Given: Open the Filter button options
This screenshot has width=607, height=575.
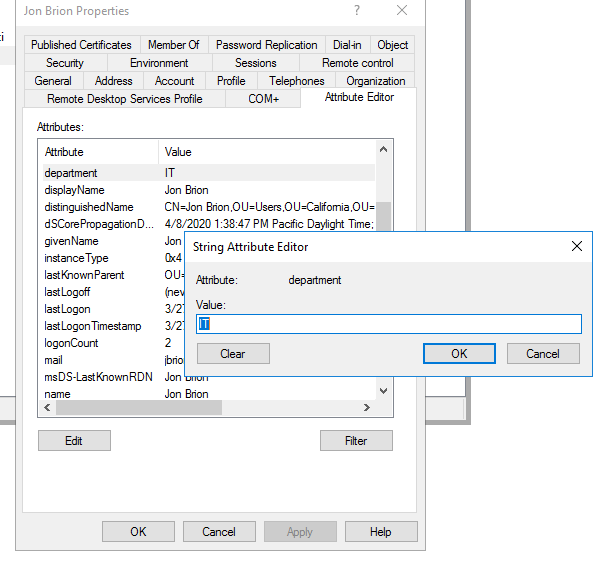Looking at the screenshot, I should pos(356,441).
